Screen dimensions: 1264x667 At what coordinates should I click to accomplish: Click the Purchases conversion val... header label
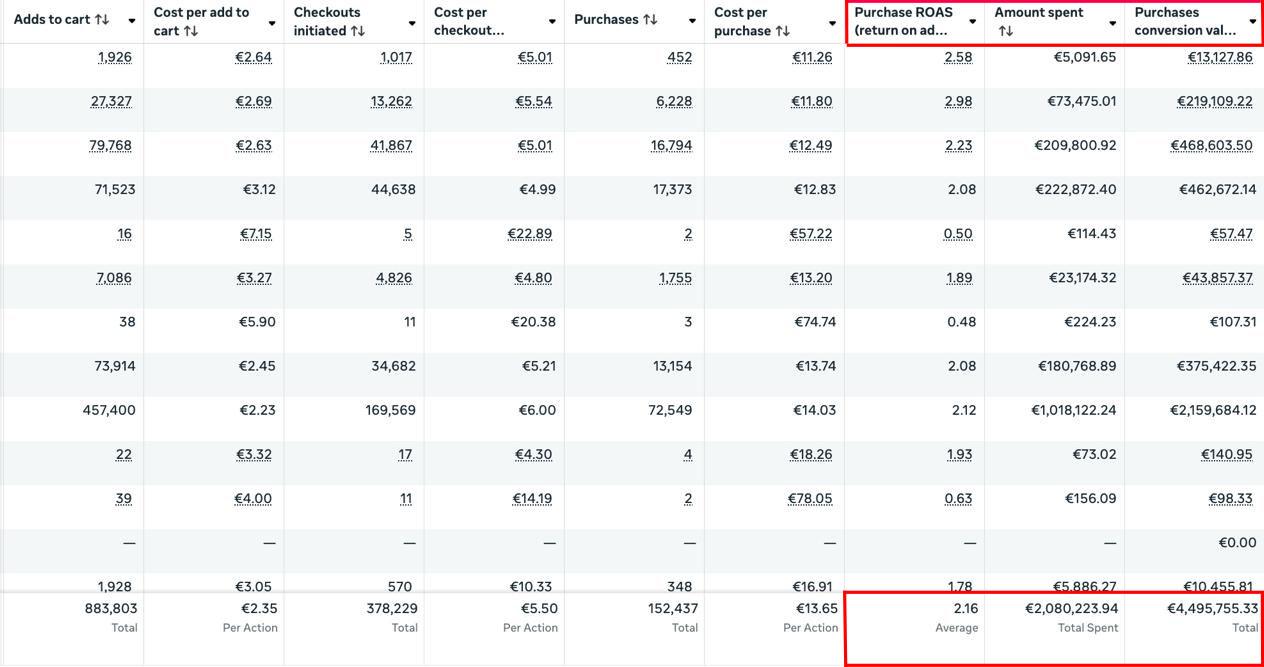pyautogui.click(x=1185, y=21)
